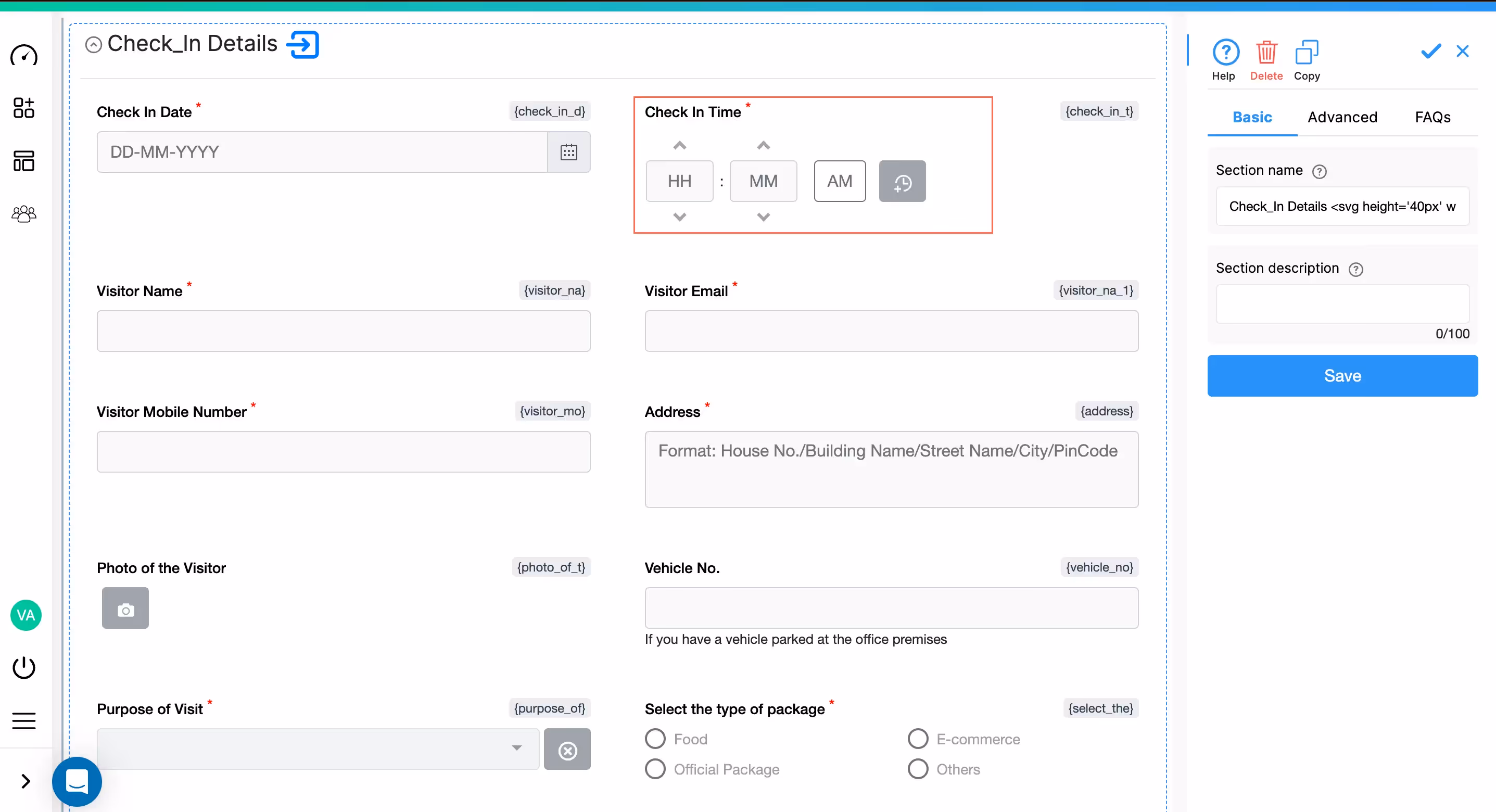
Task: Click the Copy icon in properties panel
Action: [x=1306, y=54]
